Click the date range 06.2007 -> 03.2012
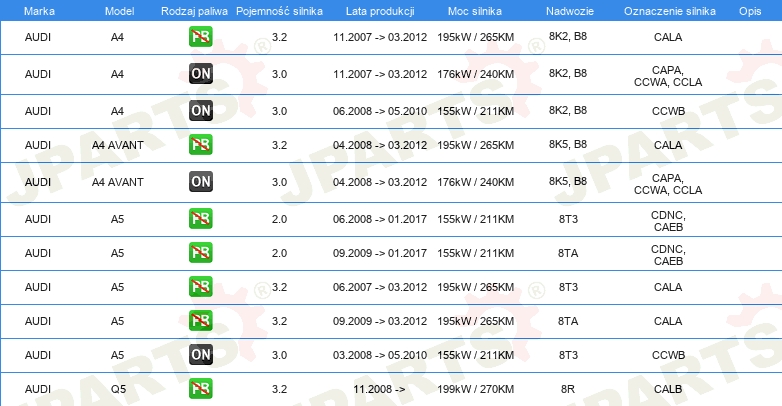 (x=380, y=287)
